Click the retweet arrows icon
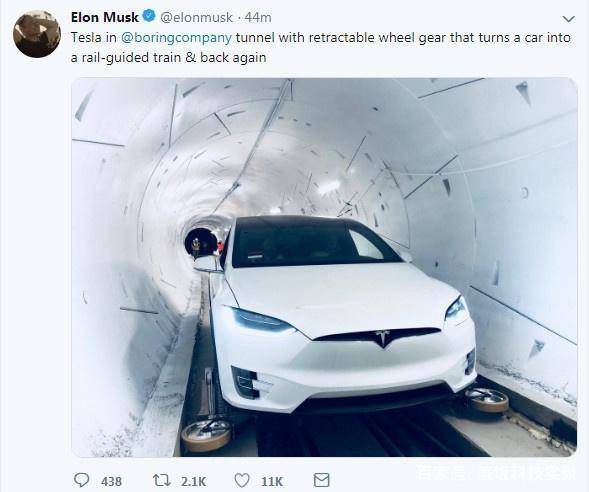Screen dimensions: 589x492 click(162, 480)
